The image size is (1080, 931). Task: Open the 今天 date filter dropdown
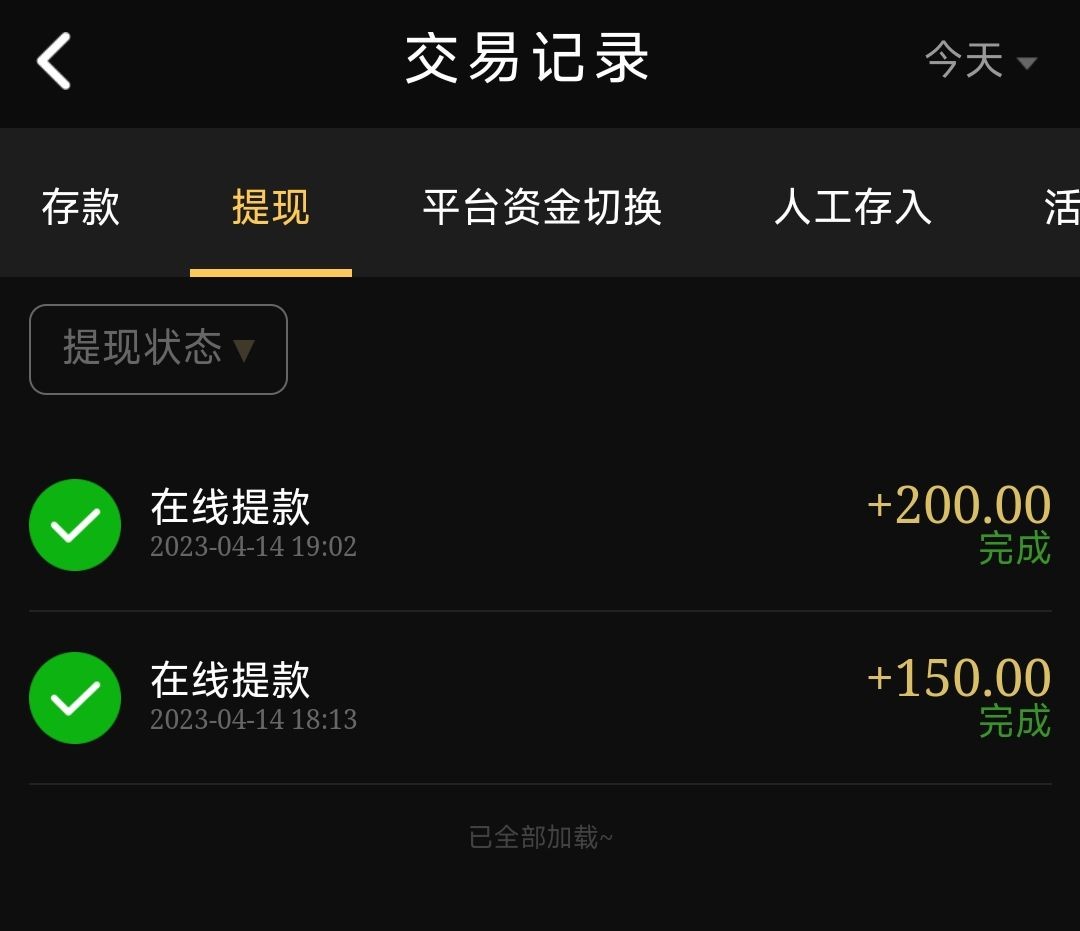tap(965, 61)
